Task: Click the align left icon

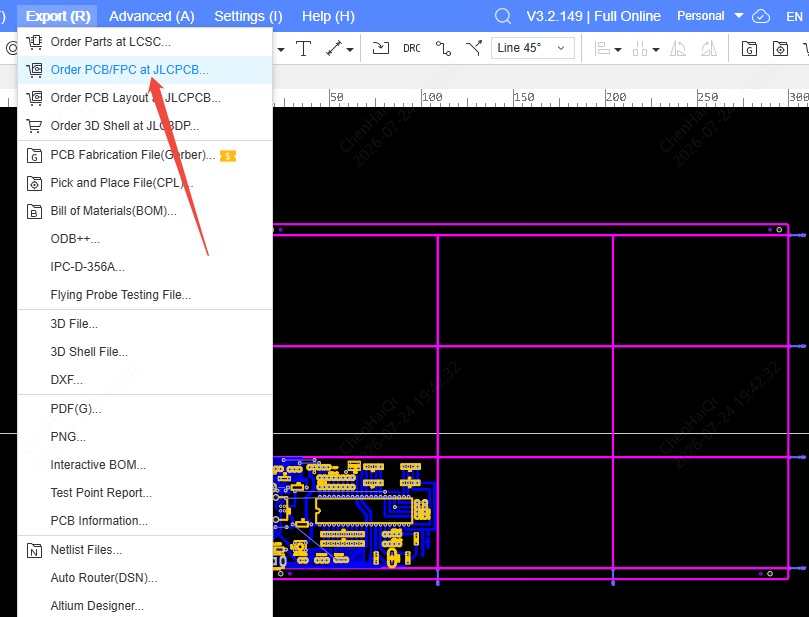Action: [x=602, y=48]
